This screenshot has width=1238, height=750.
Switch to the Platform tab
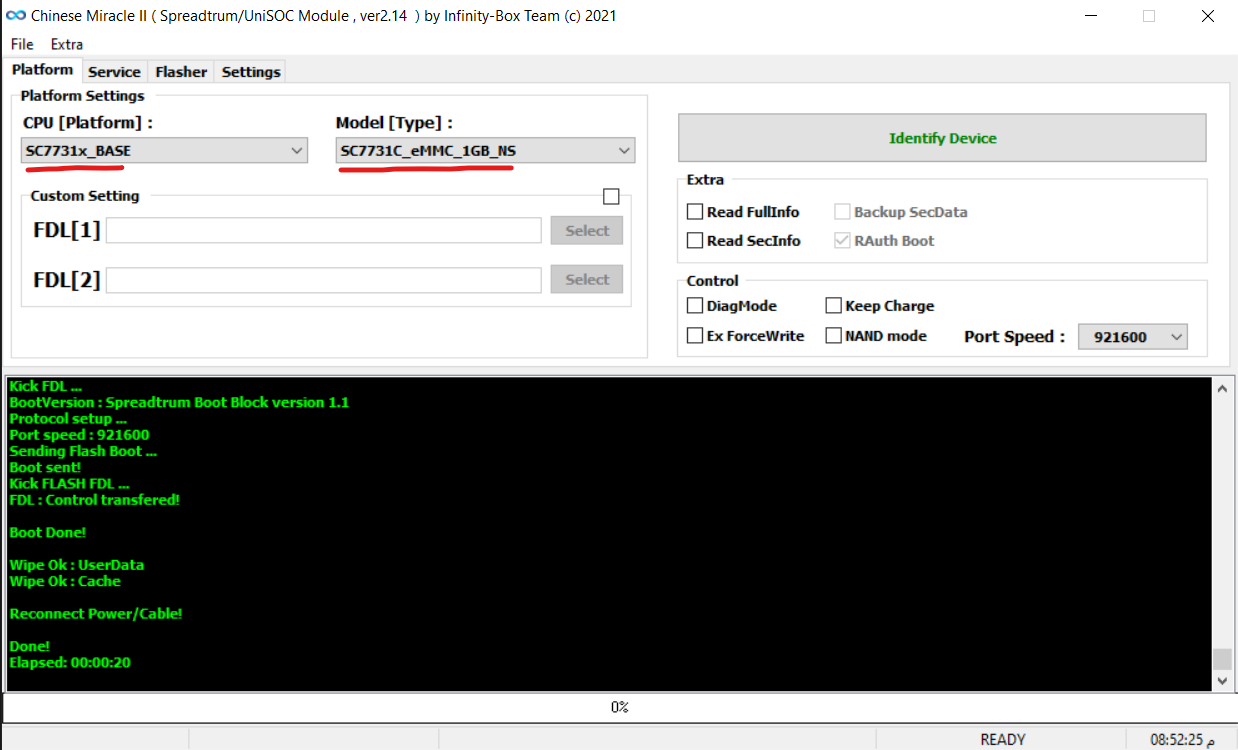click(x=43, y=70)
